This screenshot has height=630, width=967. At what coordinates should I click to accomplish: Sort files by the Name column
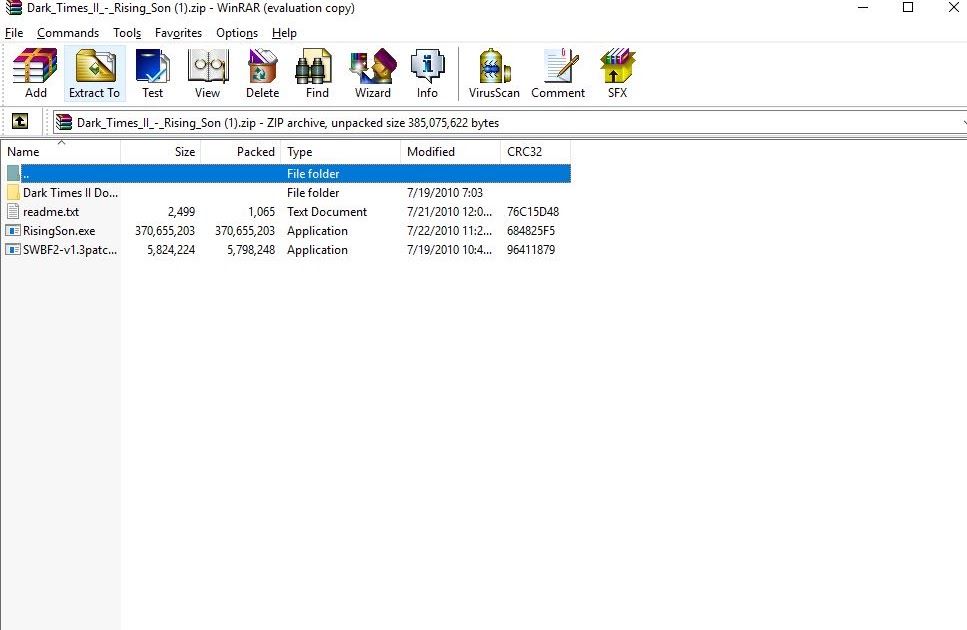(x=60, y=152)
